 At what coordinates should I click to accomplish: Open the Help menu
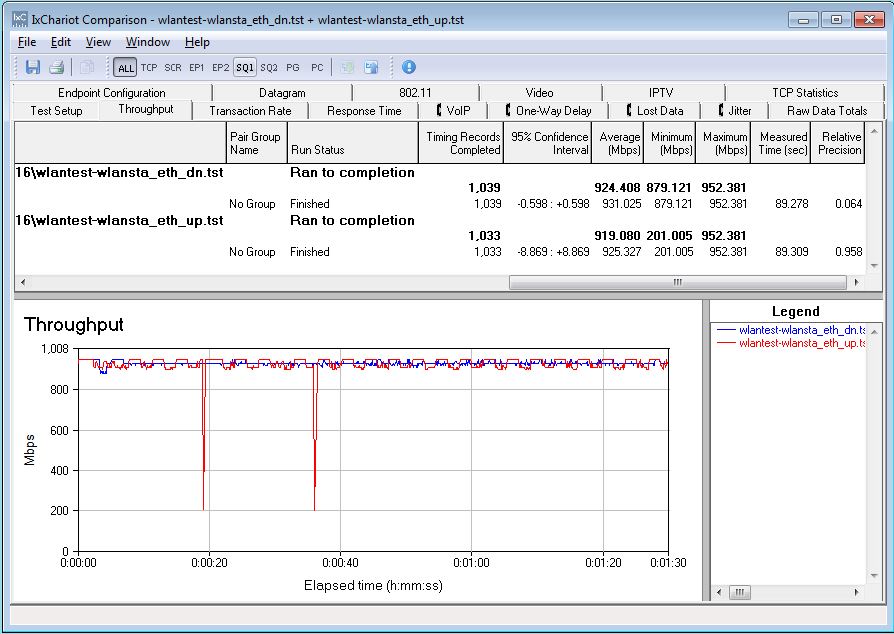click(197, 42)
